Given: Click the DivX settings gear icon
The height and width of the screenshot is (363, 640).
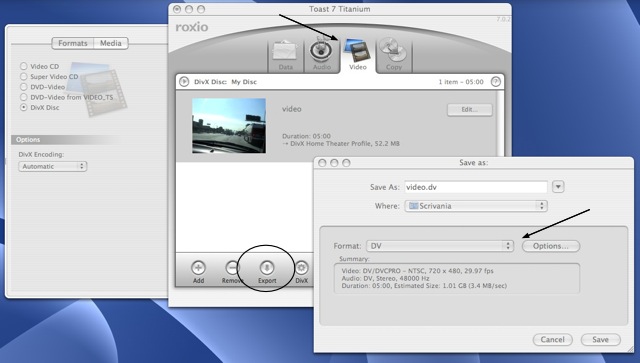Looking at the screenshot, I should point(301,268).
